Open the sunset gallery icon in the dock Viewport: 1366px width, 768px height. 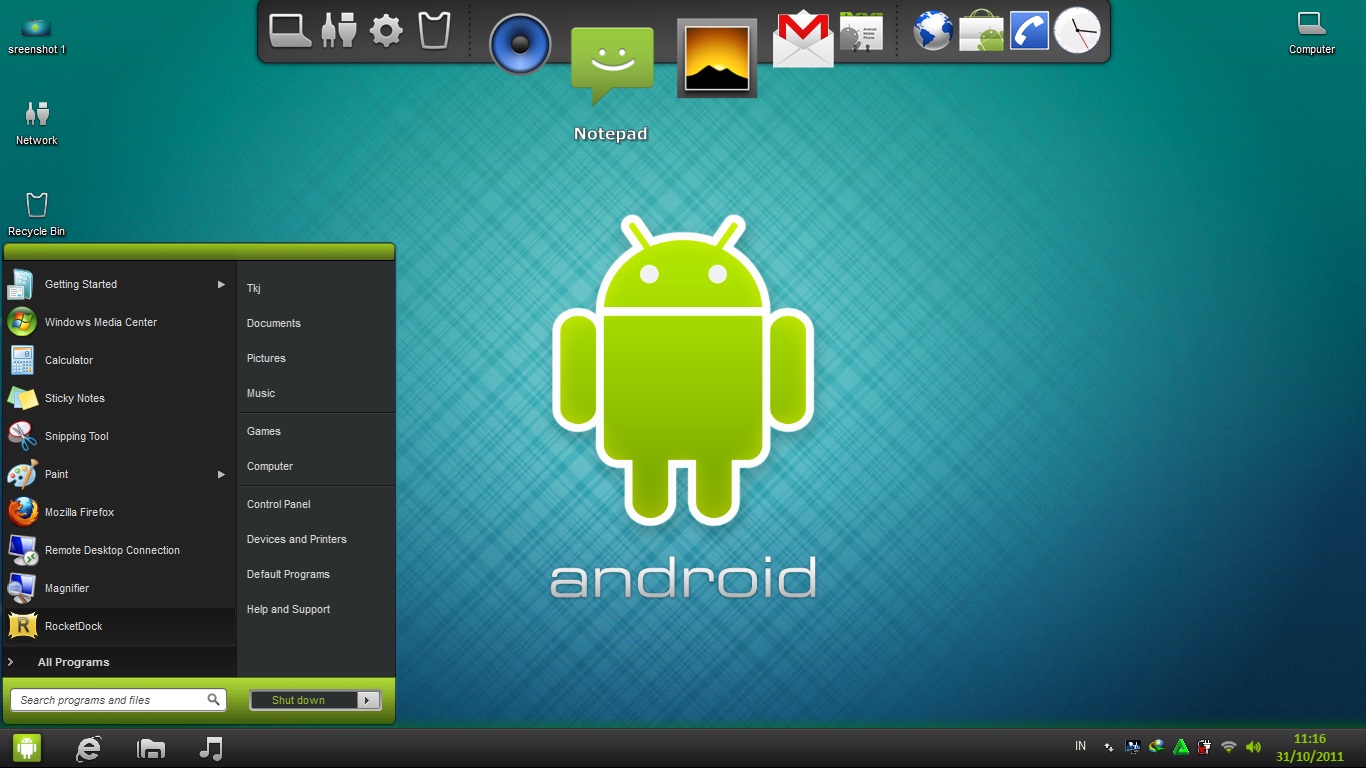[717, 58]
